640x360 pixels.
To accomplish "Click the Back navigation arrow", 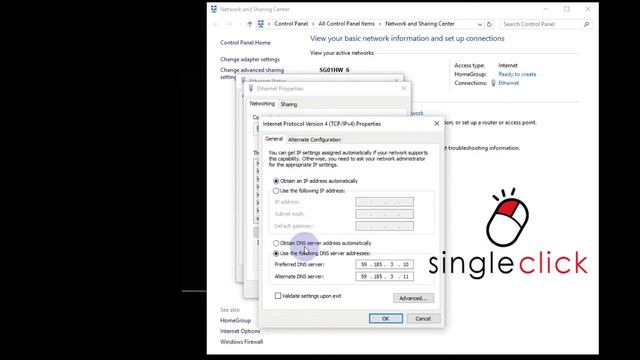I will pos(216,24).
